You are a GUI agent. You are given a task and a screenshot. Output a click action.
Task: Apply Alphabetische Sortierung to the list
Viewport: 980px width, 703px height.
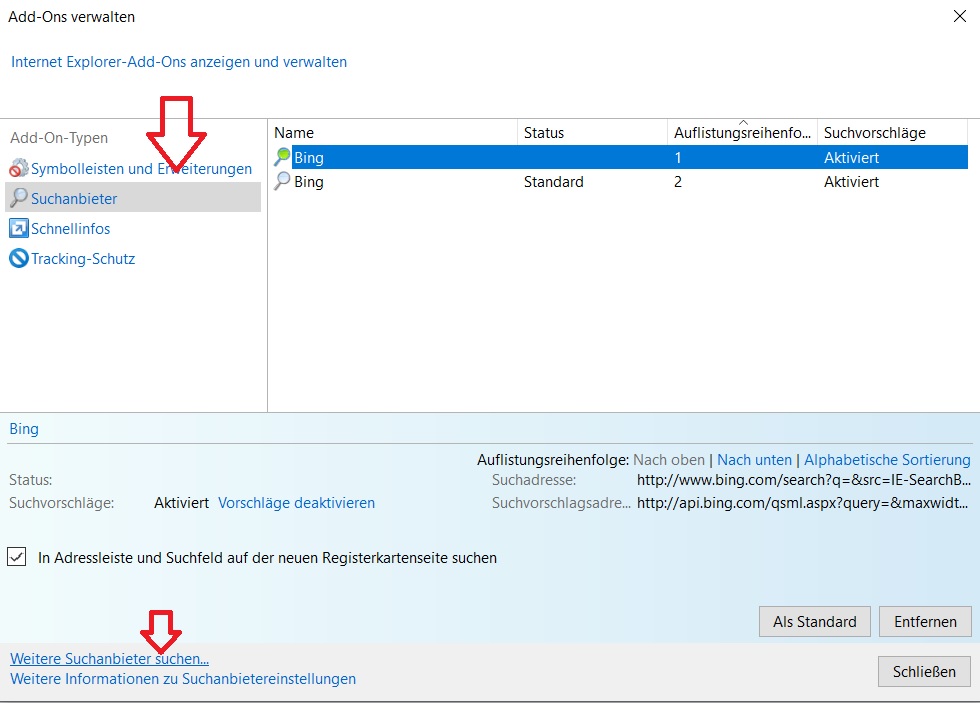(888, 460)
